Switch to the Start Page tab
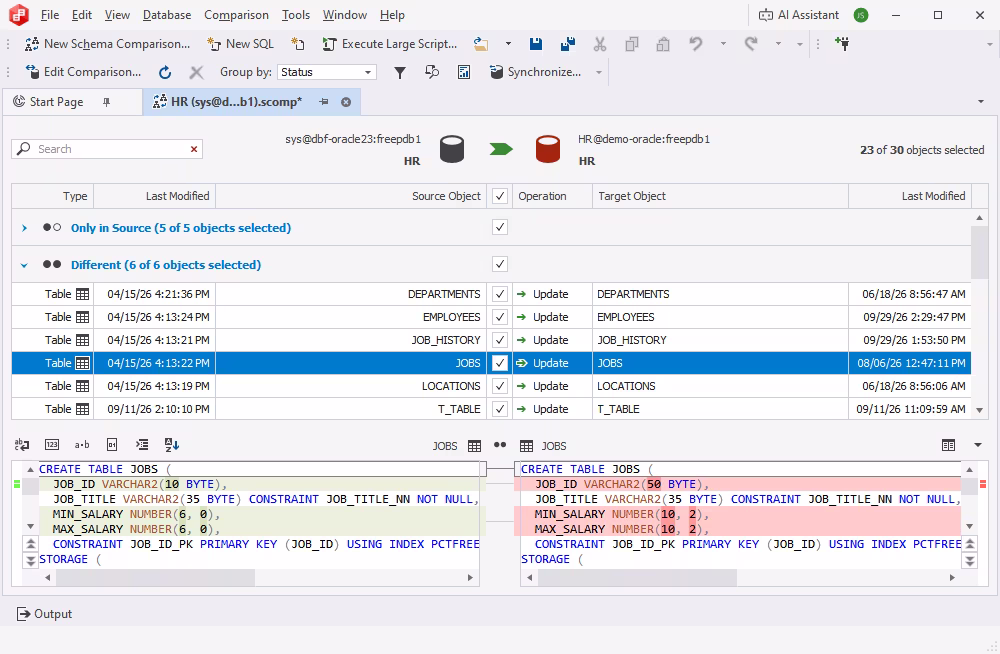The height and width of the screenshot is (654, 1000). coord(56,101)
